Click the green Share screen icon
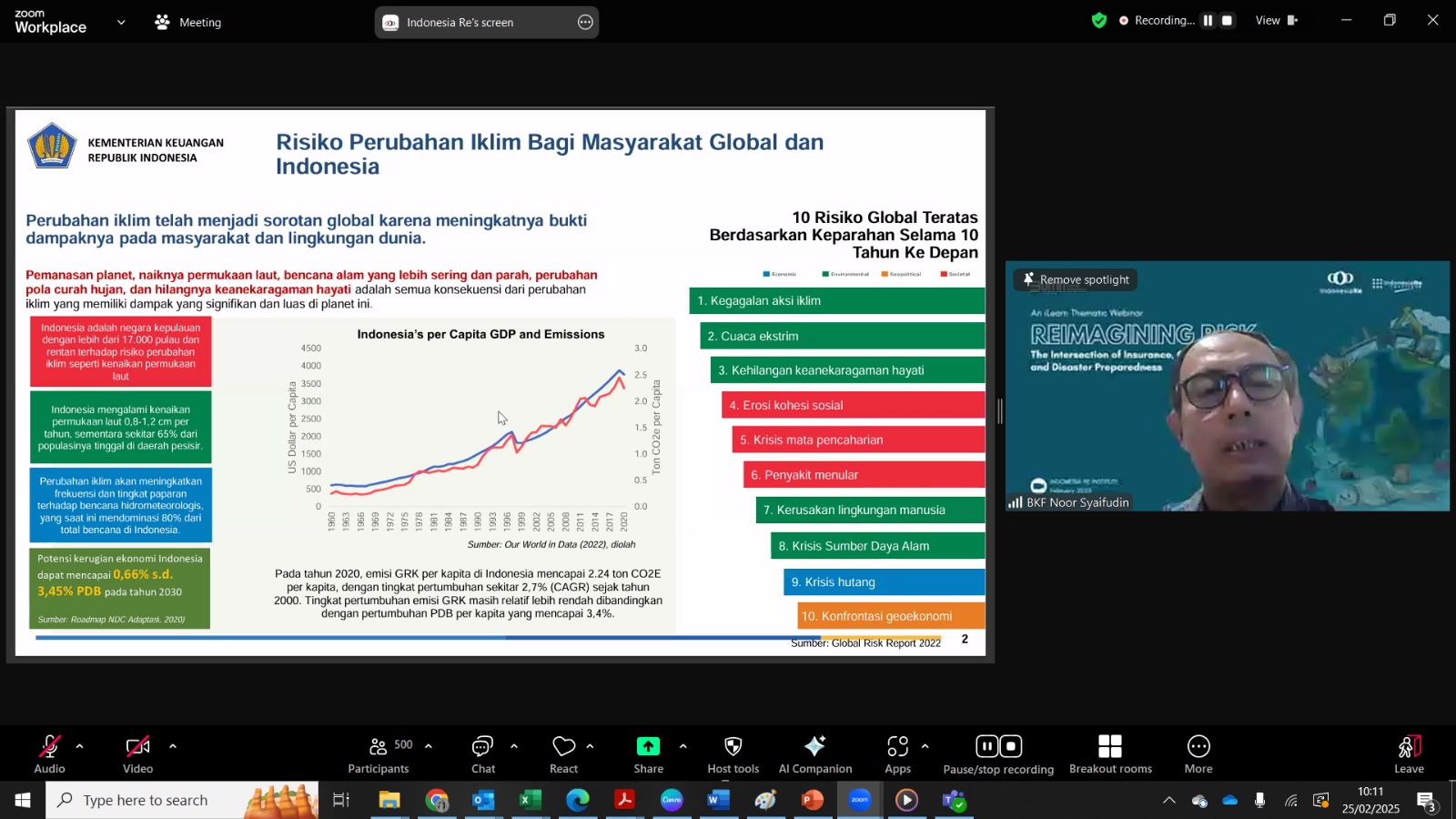This screenshot has width=1456, height=819. pos(648,746)
